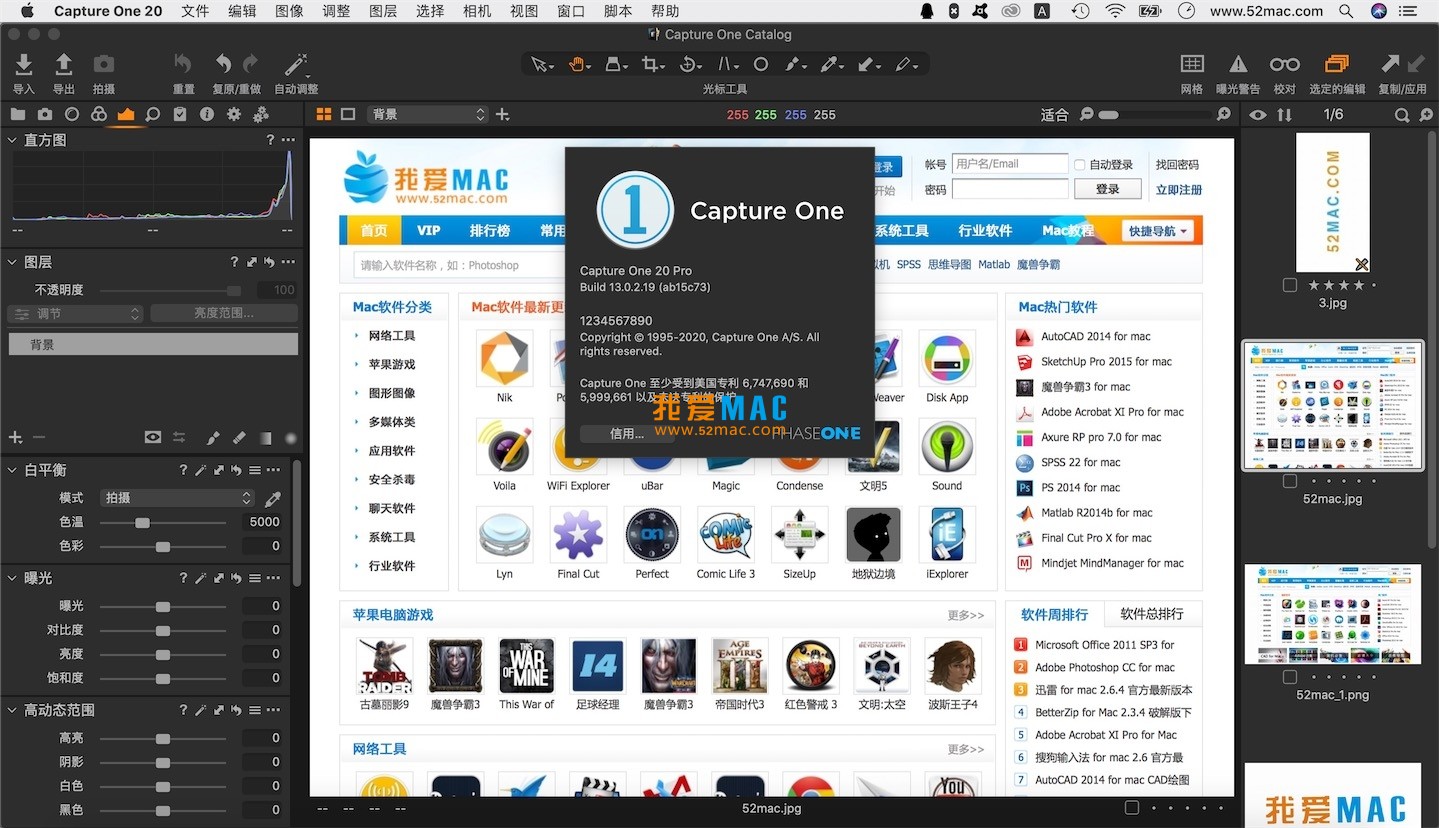Open the Color three-circles tool tab
This screenshot has width=1439, height=828.
pos(98,114)
